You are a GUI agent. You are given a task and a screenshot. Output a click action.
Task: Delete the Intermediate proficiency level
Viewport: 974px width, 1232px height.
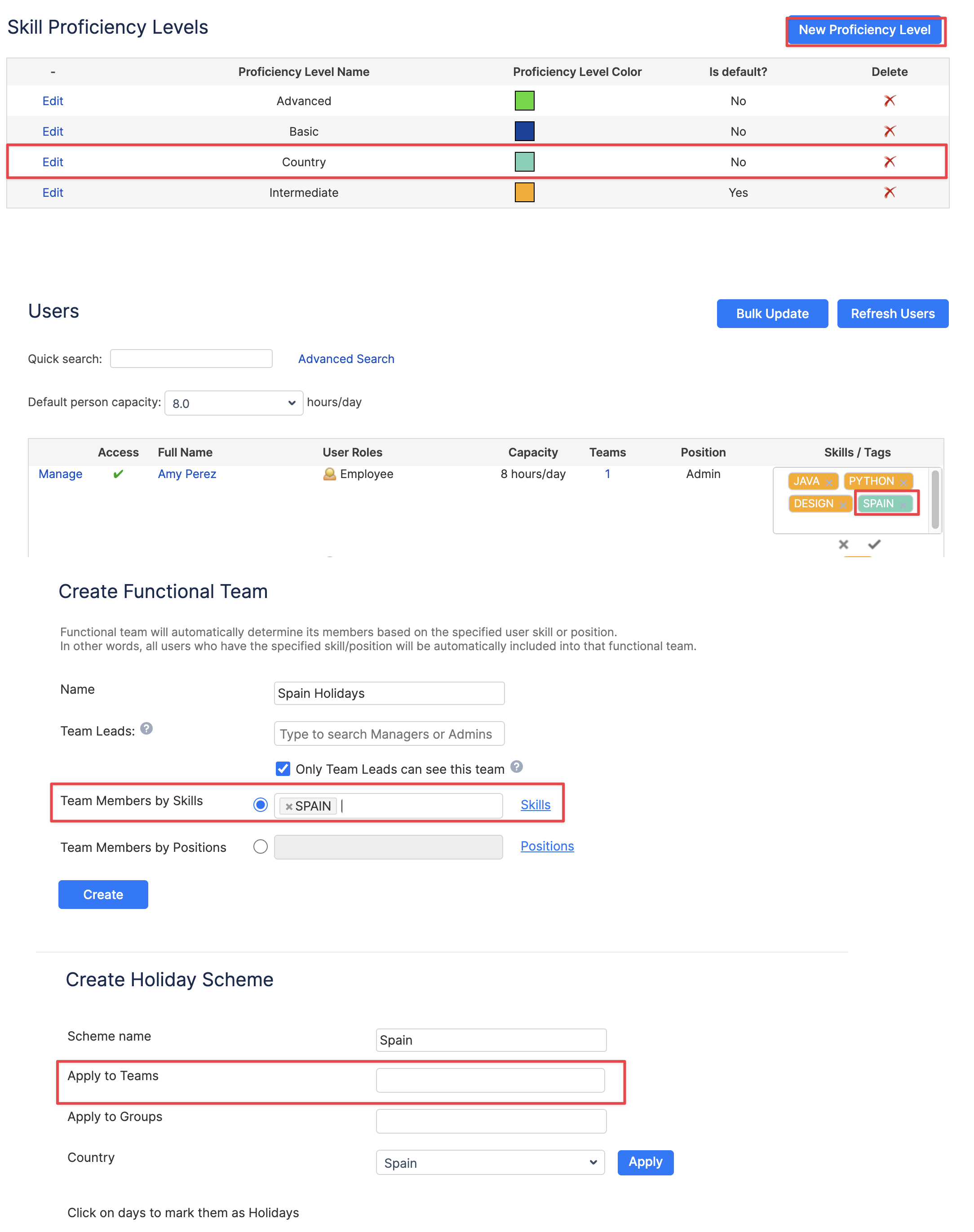click(890, 192)
